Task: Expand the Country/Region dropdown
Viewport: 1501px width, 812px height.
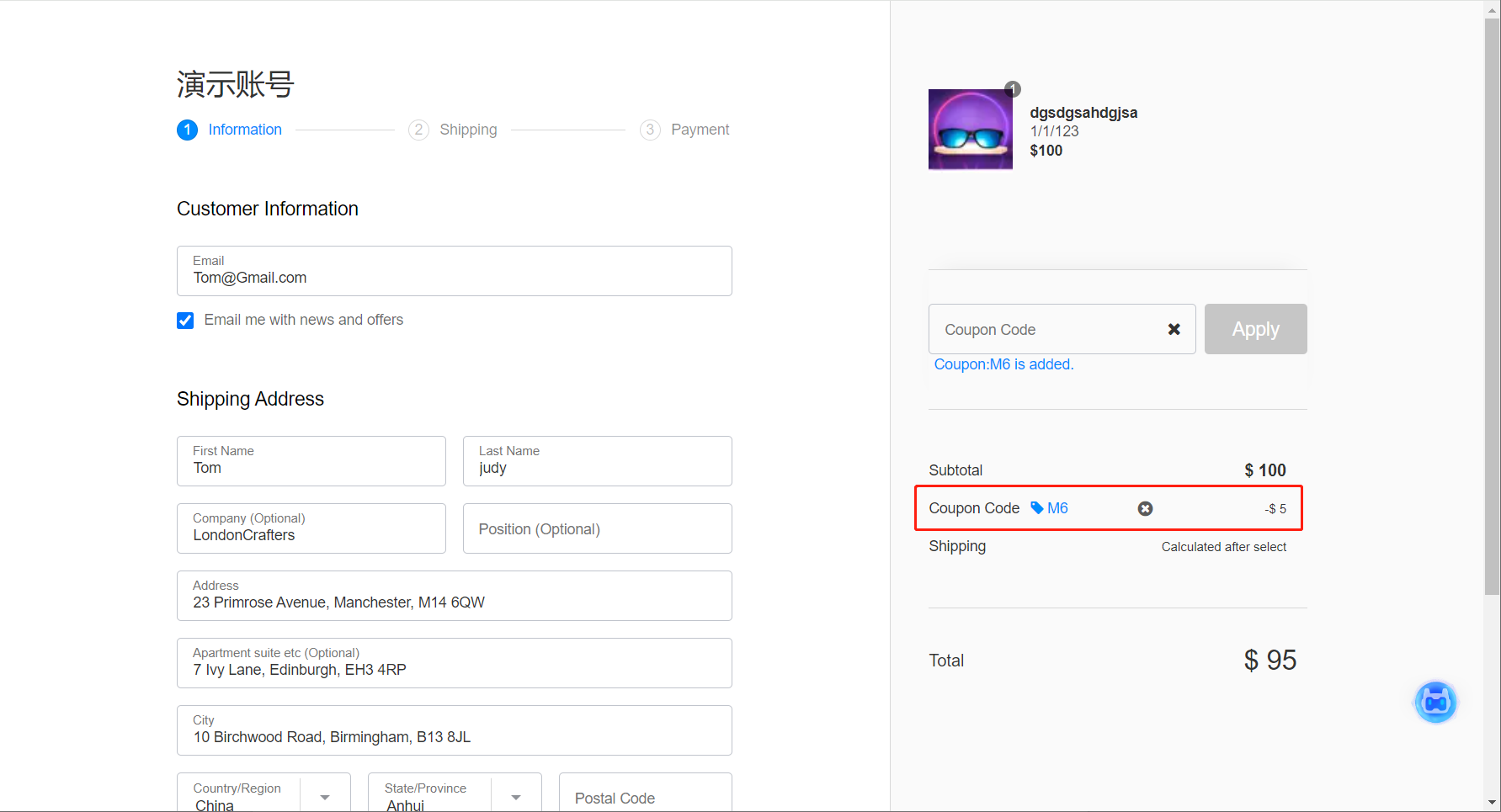Action: 325,797
